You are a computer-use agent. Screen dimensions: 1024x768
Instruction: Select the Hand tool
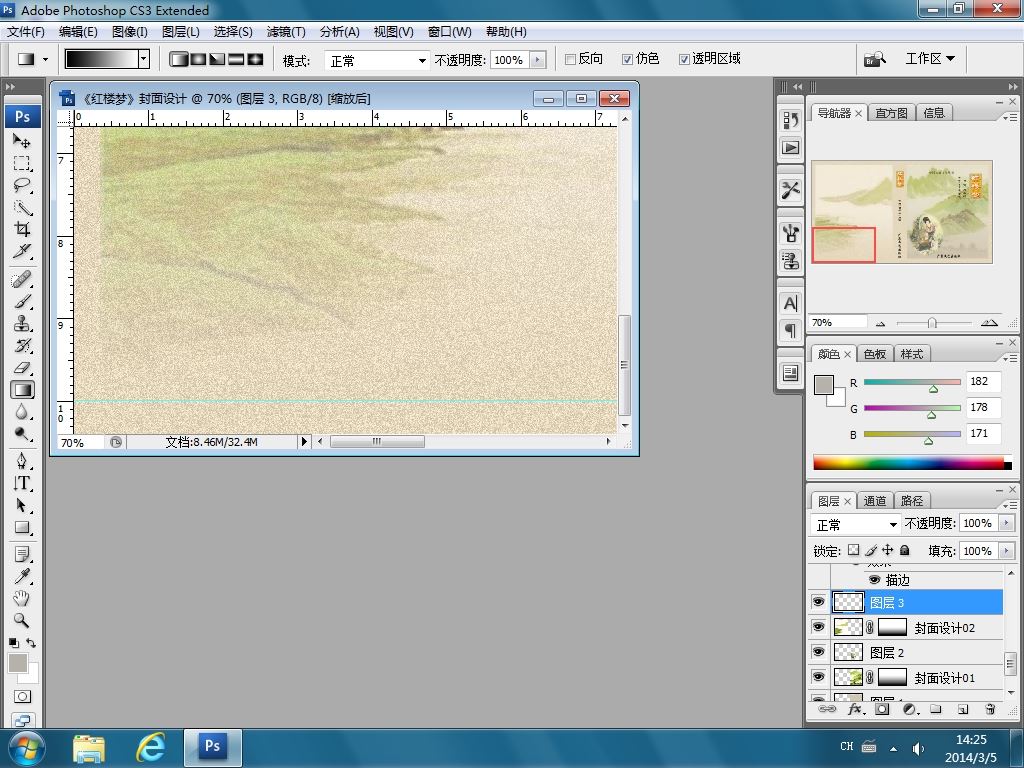click(22, 598)
